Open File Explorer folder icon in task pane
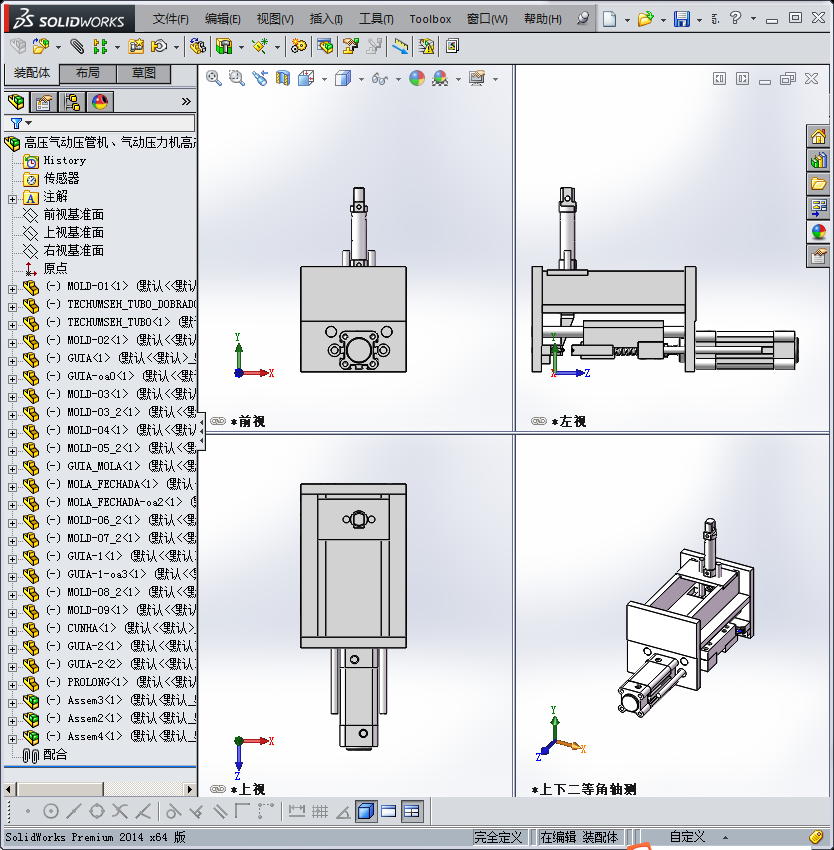Screen dimensions: 834x850 tap(818, 184)
